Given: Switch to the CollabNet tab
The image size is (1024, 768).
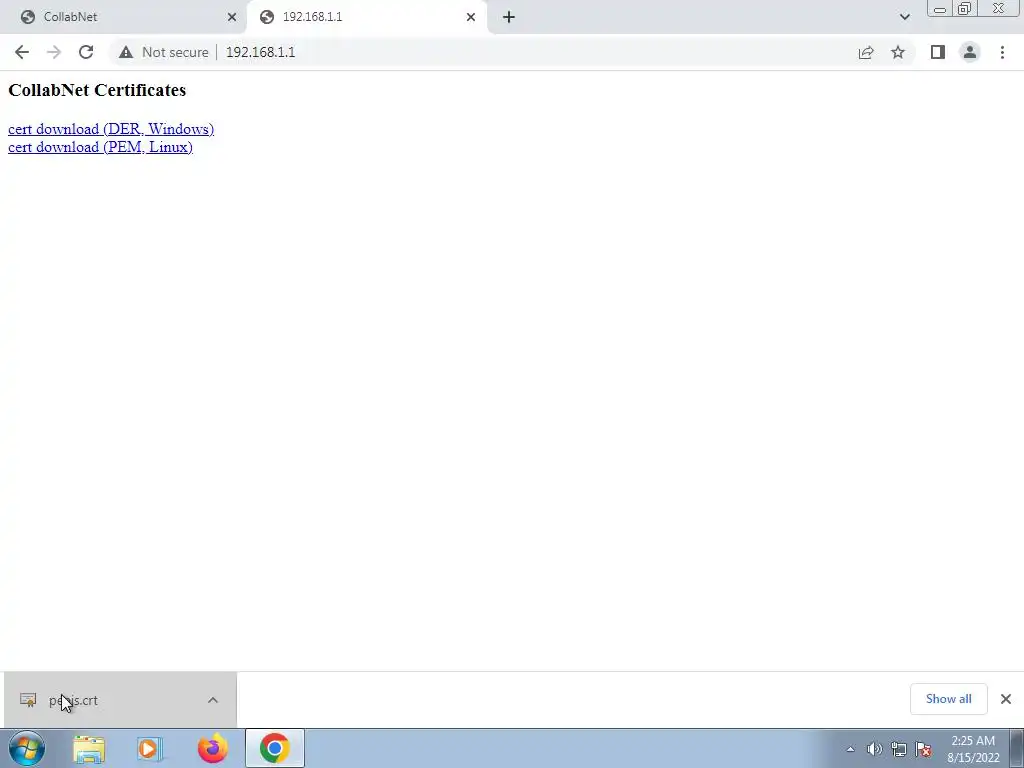Looking at the screenshot, I should point(123,17).
